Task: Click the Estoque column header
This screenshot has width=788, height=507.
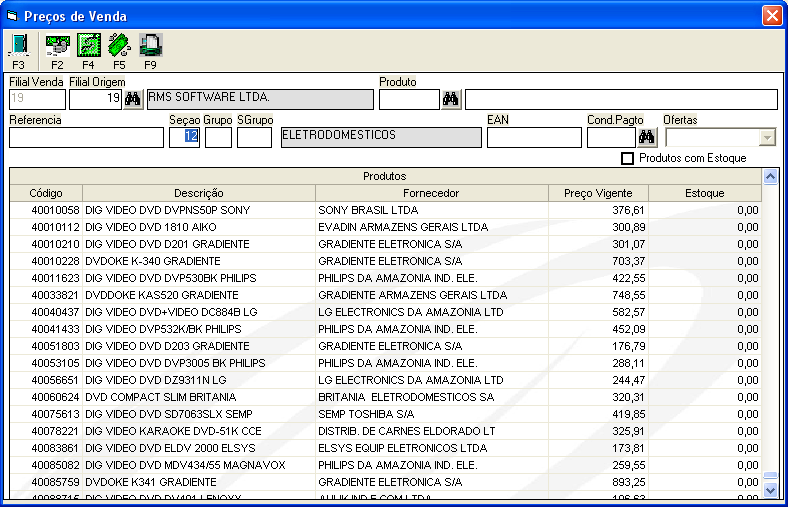Action: (x=705, y=193)
